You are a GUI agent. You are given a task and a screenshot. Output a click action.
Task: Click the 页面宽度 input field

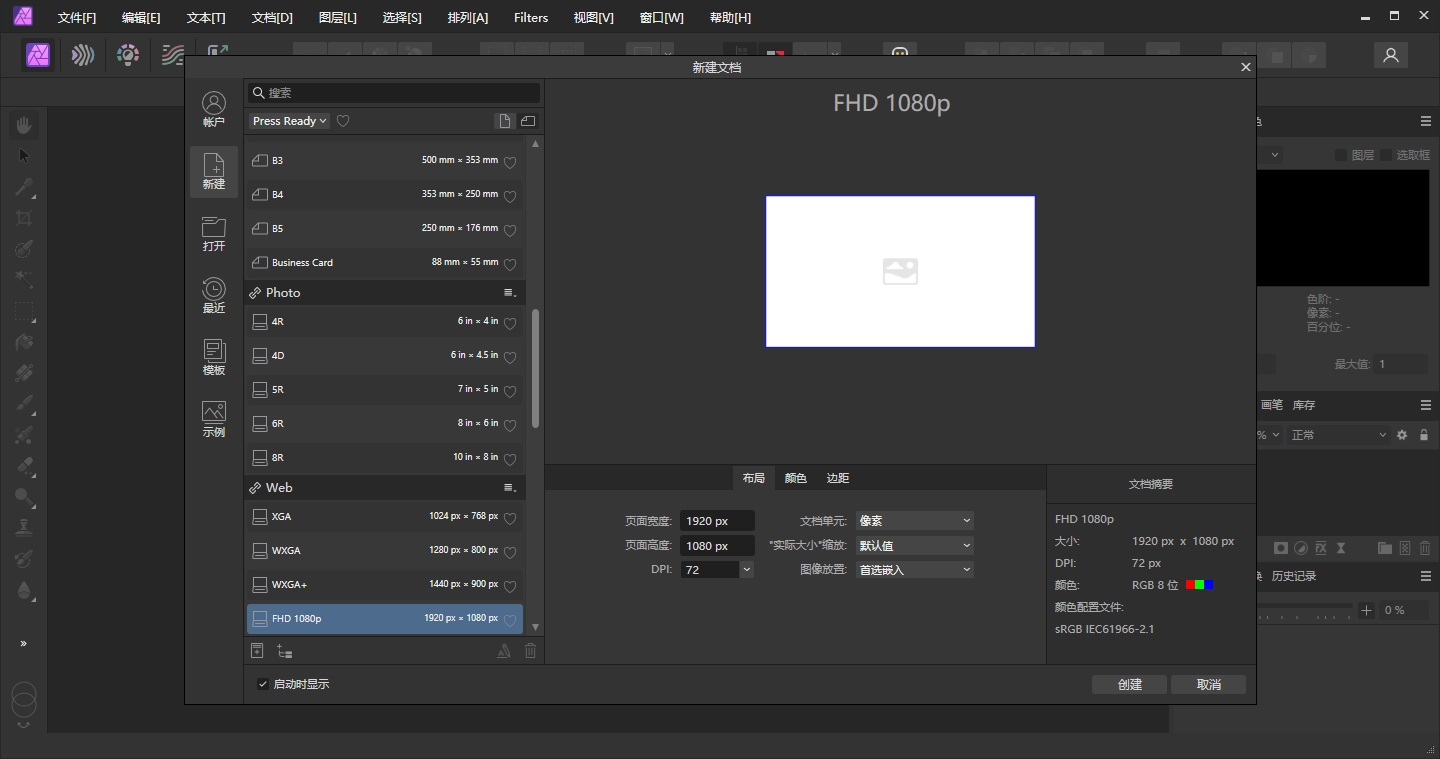(717, 521)
